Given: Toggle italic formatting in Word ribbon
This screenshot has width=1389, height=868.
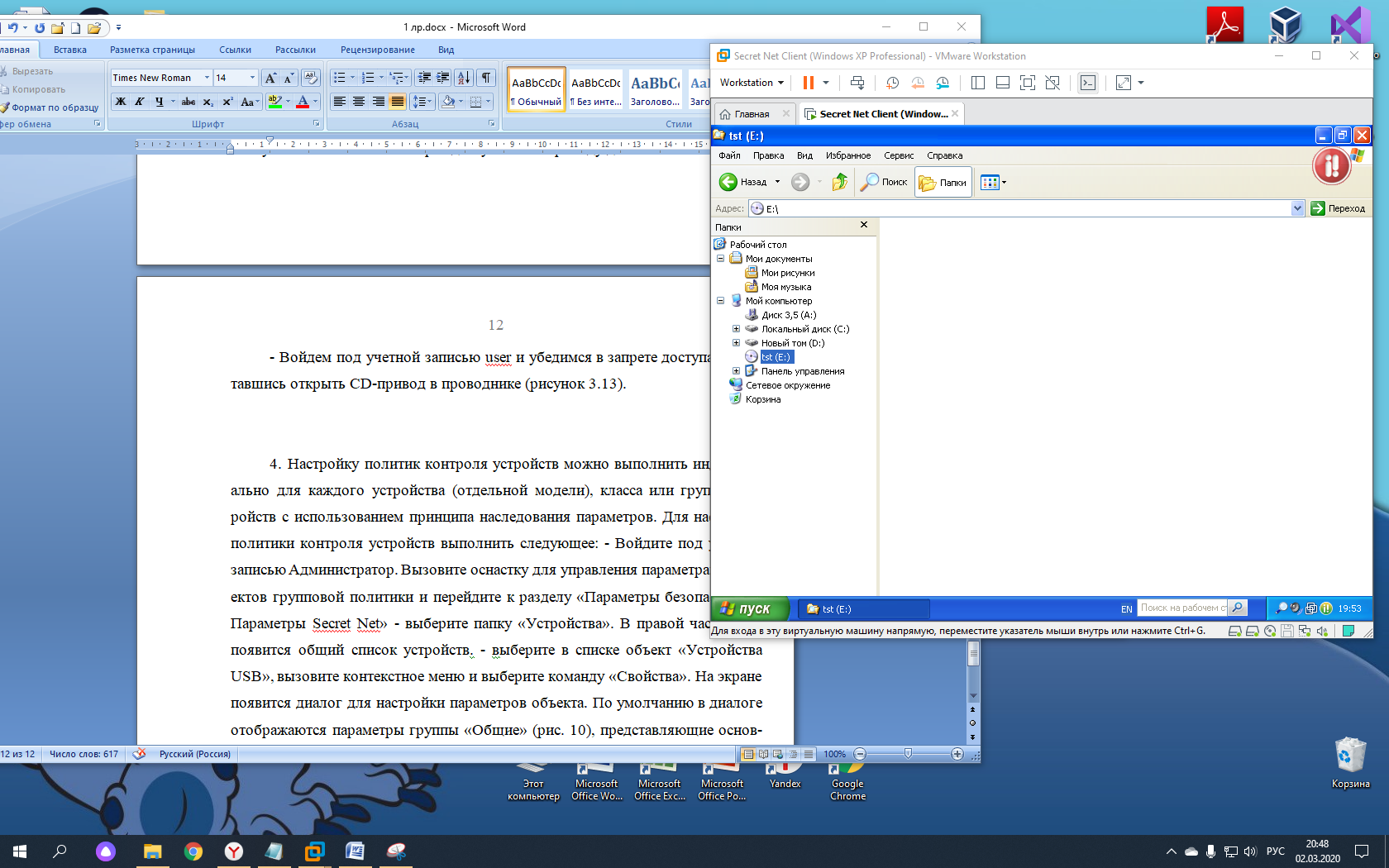Looking at the screenshot, I should coord(140,102).
